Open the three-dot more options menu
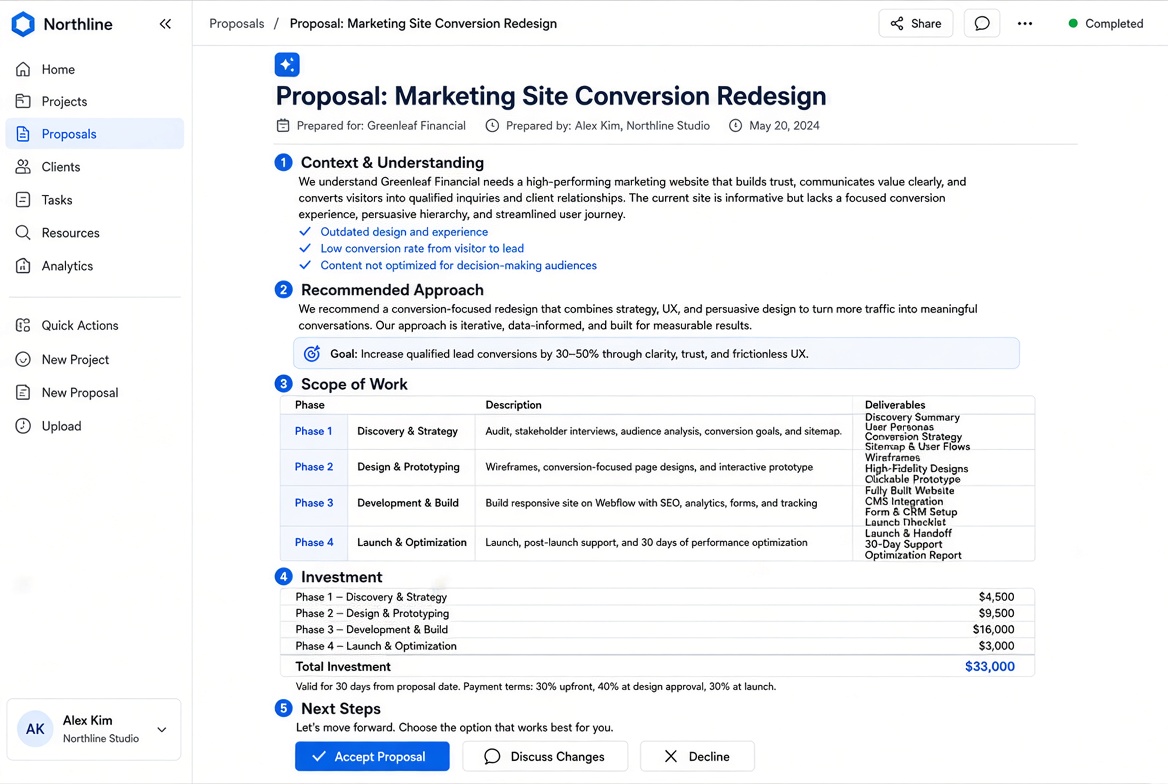This screenshot has height=784, width=1168. 1025,24
